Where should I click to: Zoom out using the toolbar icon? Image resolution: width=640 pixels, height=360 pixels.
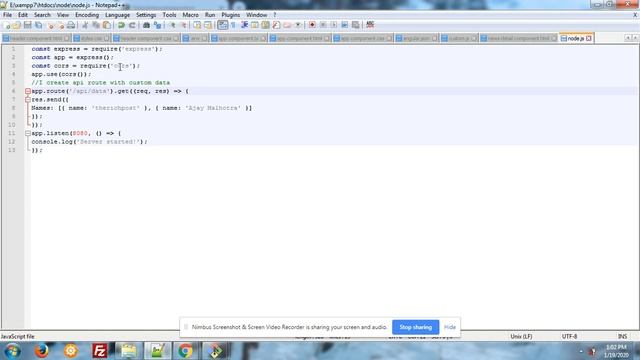183,25
